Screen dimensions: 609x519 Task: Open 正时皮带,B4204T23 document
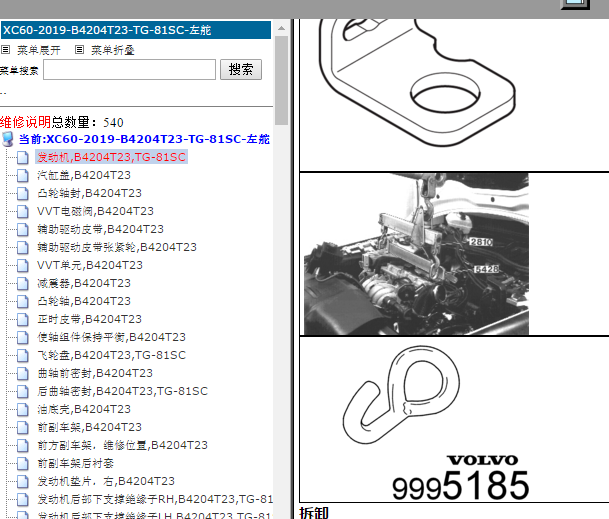coord(89,319)
